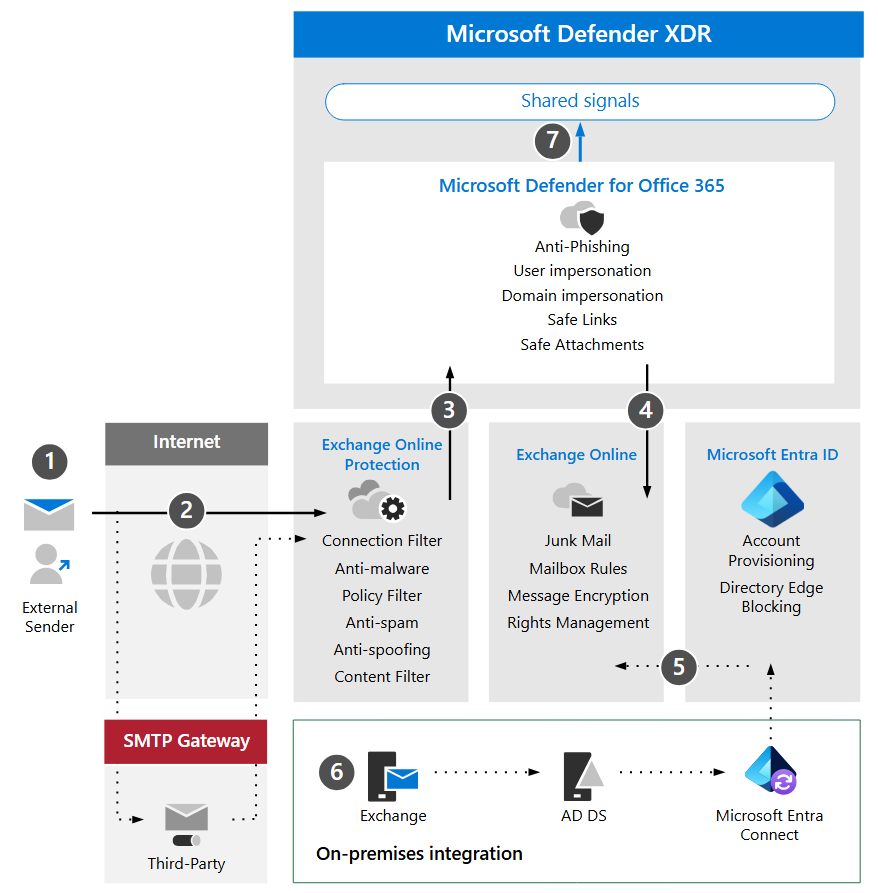Click the Exchange Online cloud mail icon
This screenshot has width=878, height=893.
tap(577, 501)
